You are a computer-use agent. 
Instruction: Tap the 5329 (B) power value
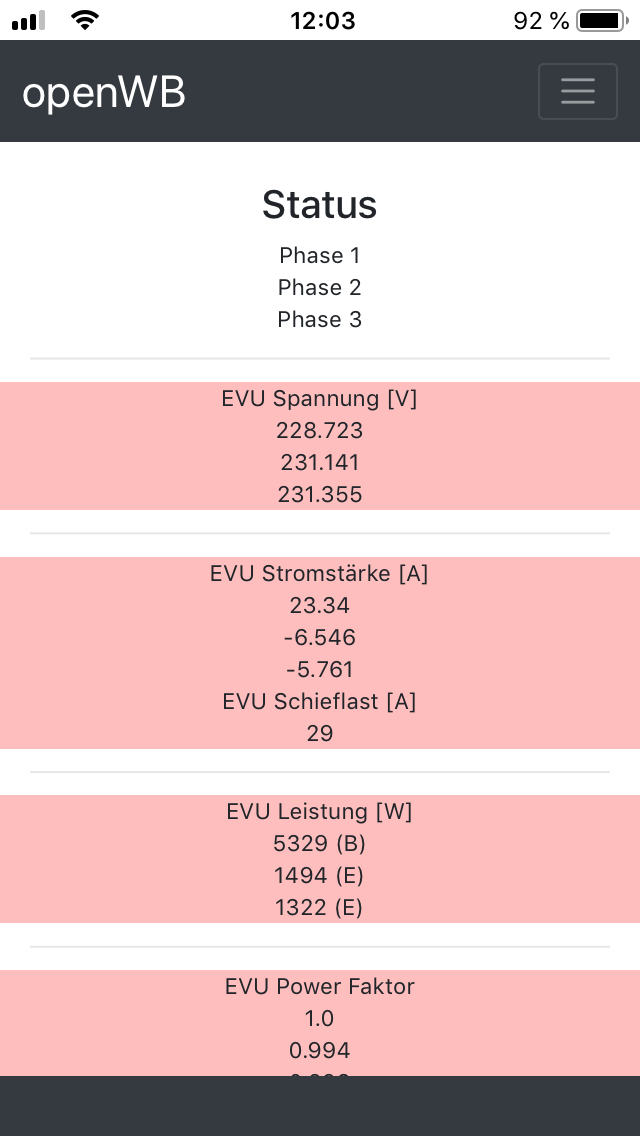(320, 844)
